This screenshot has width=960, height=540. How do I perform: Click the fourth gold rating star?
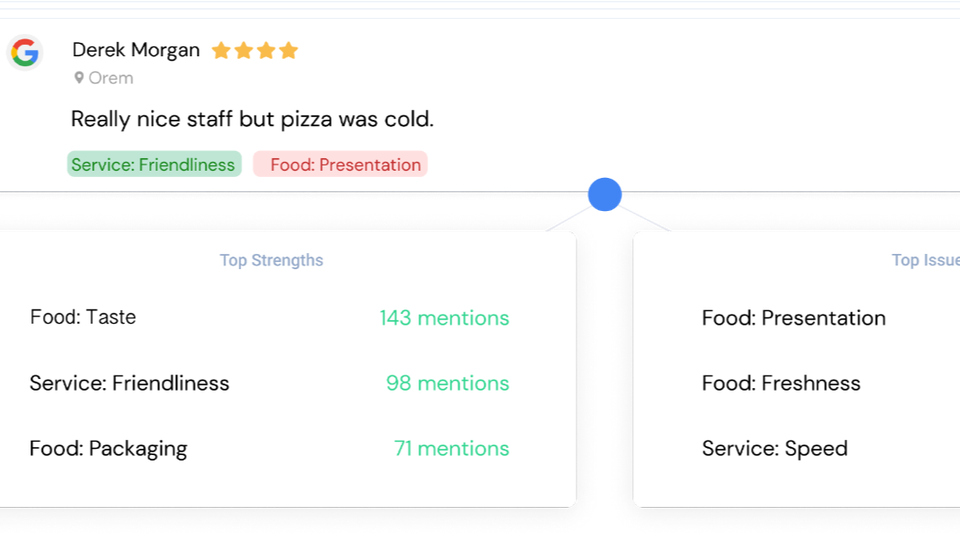(x=288, y=50)
